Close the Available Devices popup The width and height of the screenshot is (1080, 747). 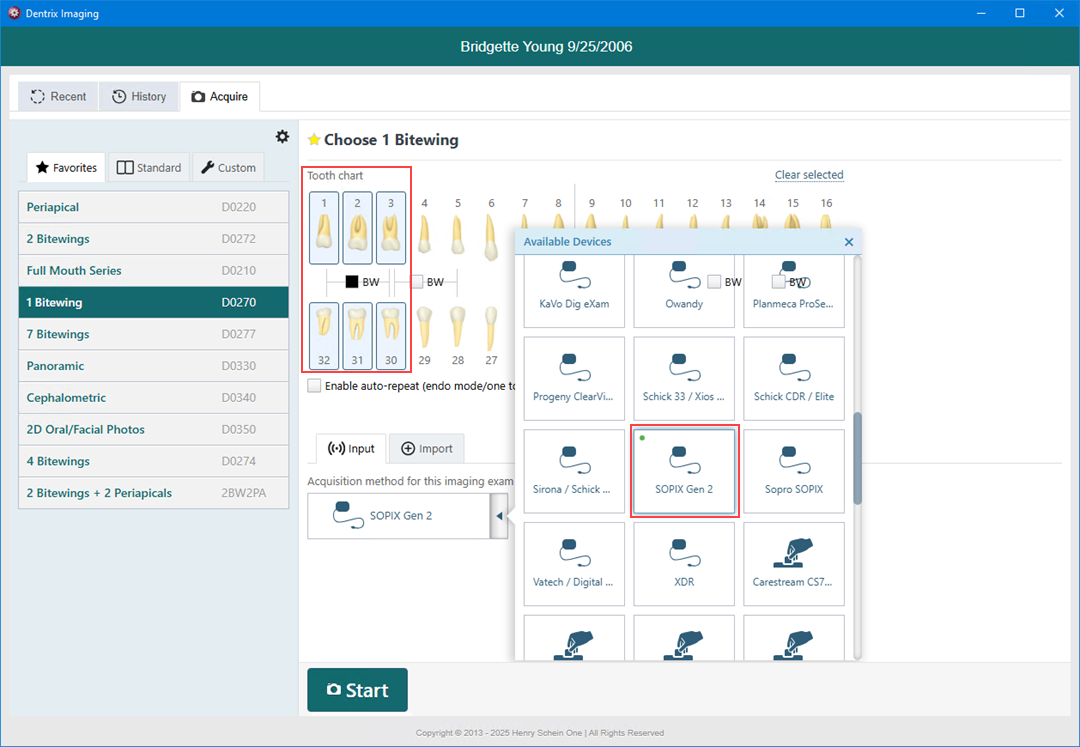point(849,242)
